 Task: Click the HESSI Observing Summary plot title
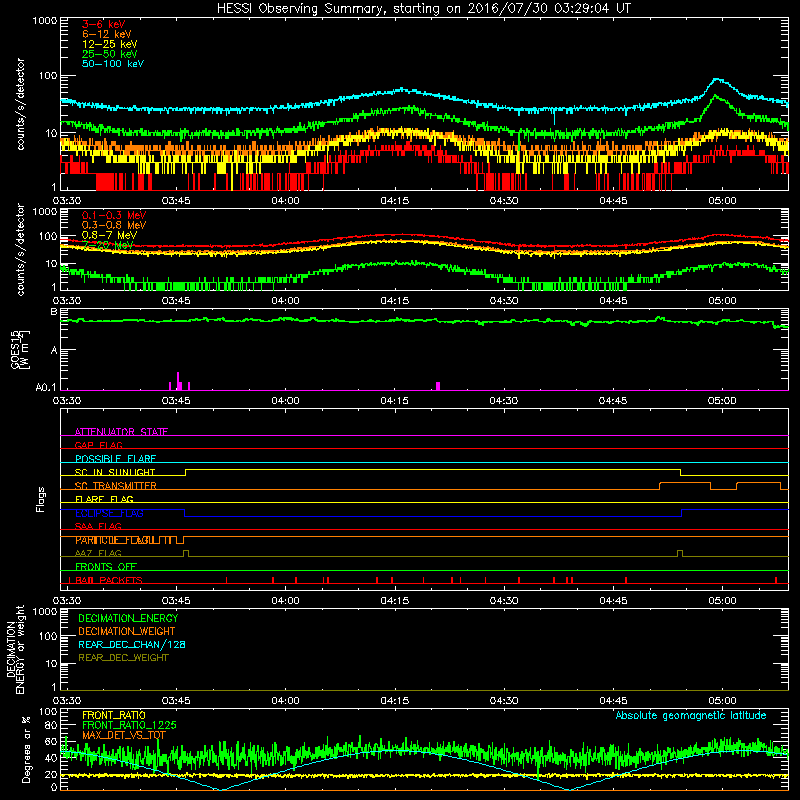423,9
